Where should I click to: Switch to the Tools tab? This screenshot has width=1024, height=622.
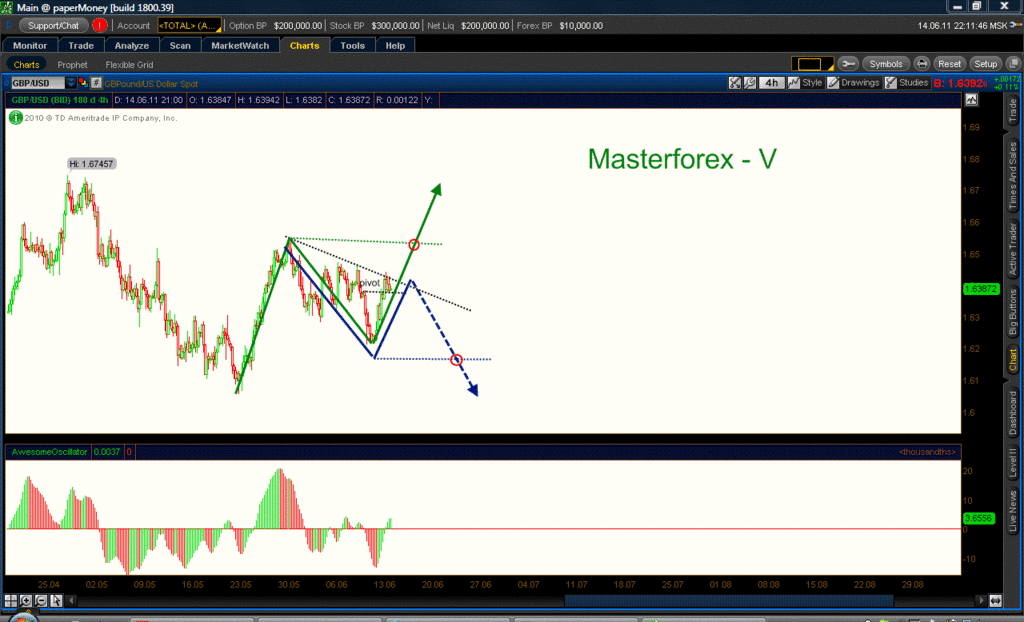[353, 46]
